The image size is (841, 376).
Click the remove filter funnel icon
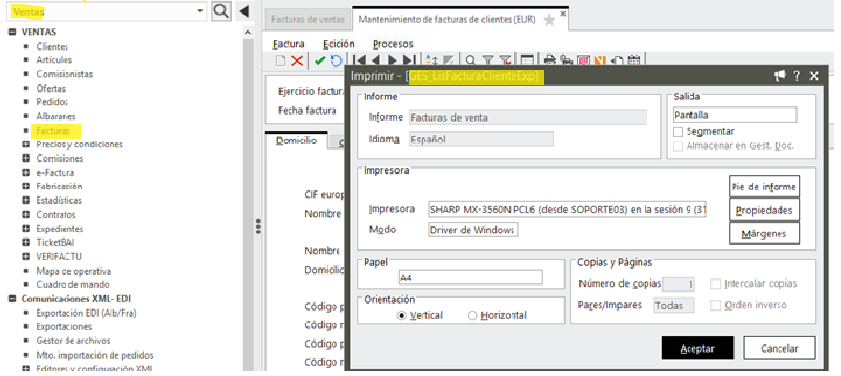tap(505, 60)
